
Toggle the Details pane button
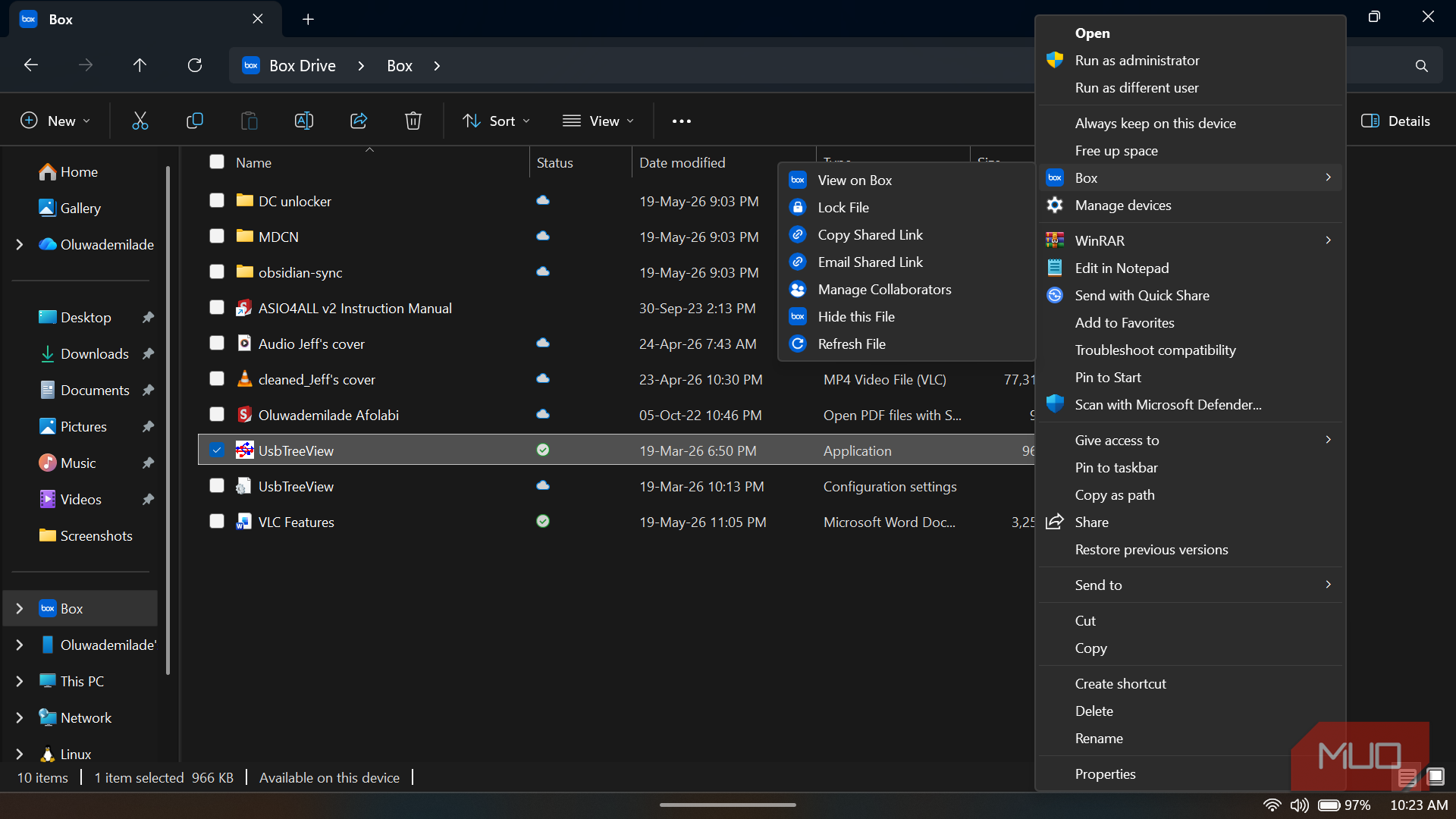[x=1395, y=121]
